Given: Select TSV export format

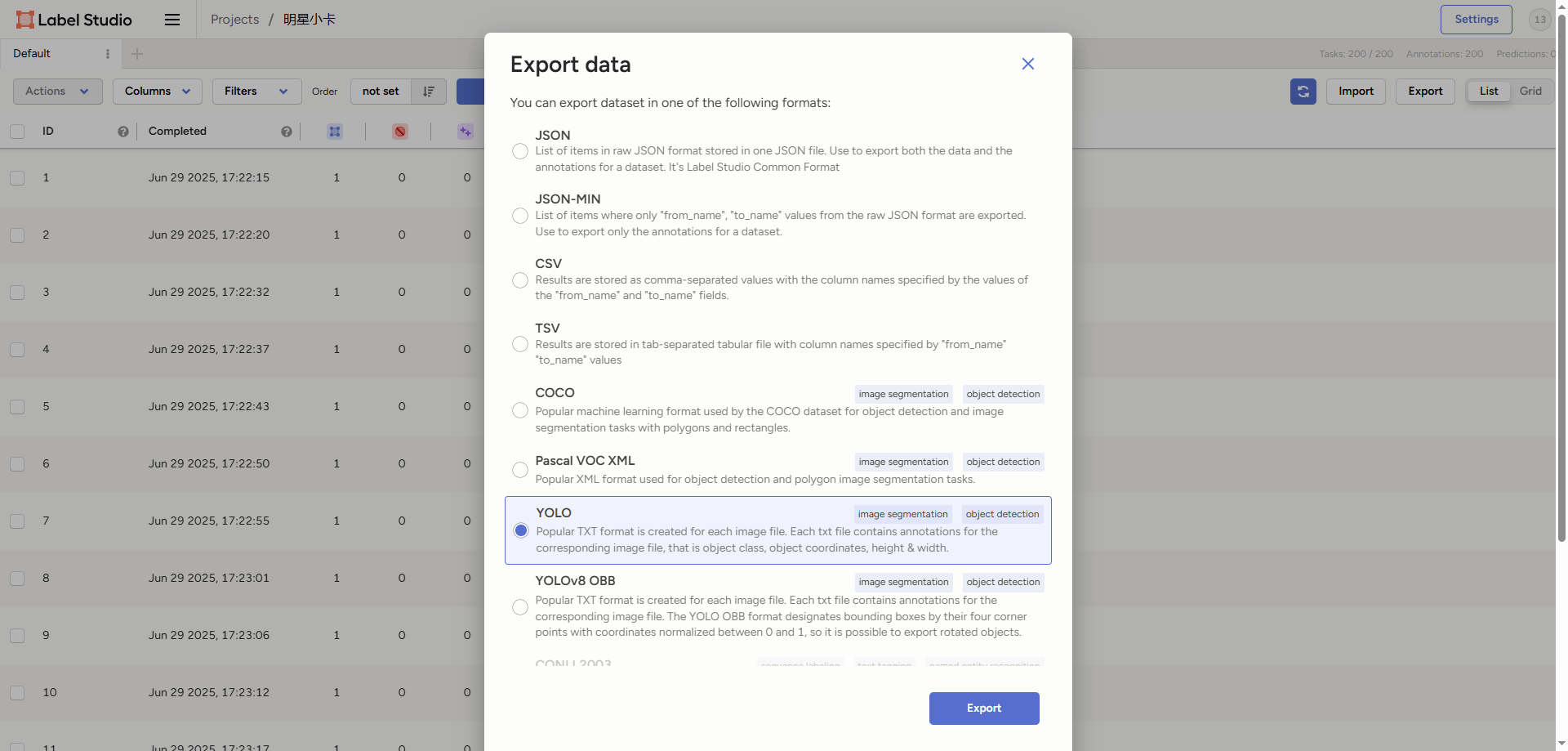Looking at the screenshot, I should (520, 344).
